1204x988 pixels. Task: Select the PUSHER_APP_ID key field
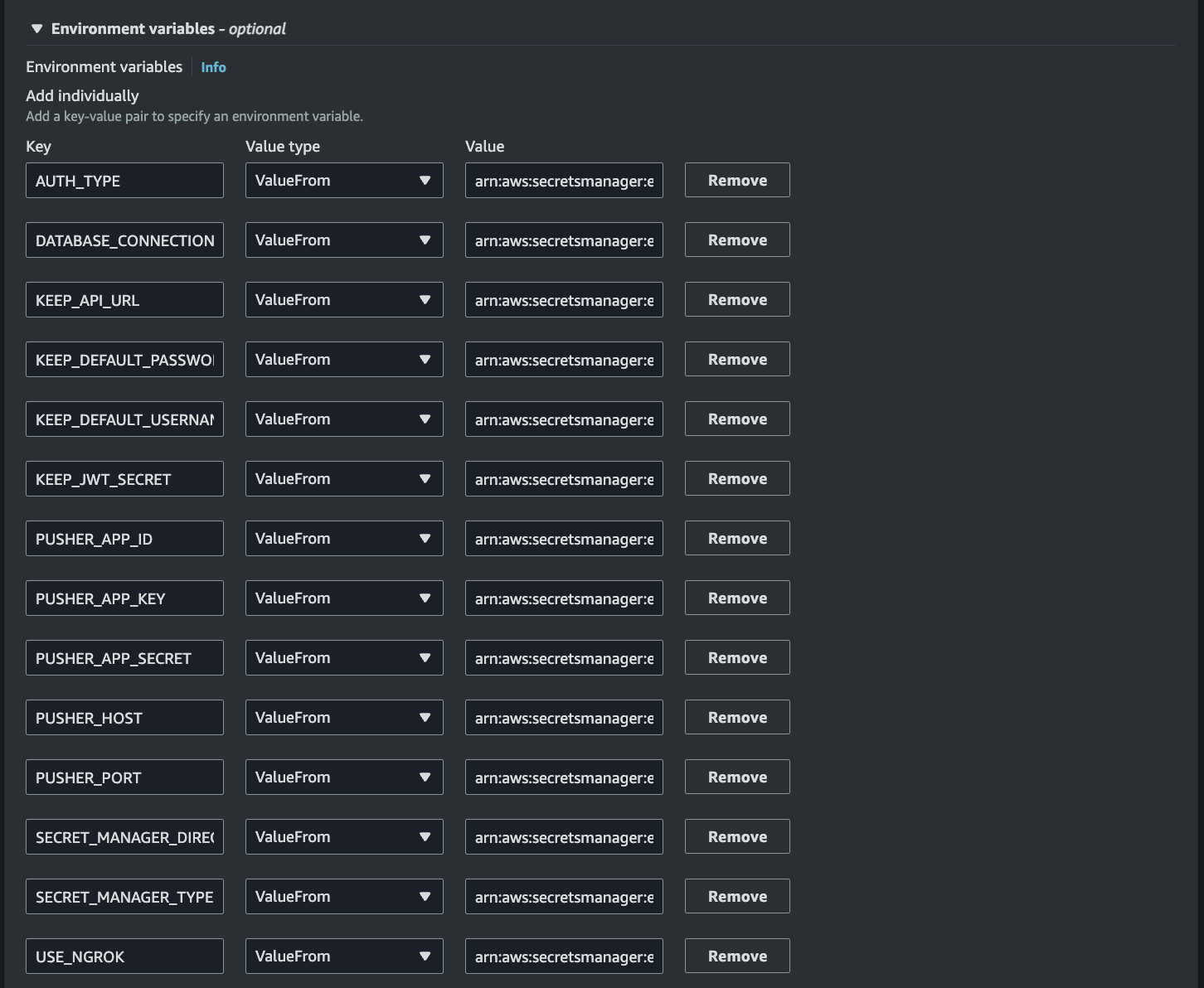tap(124, 538)
